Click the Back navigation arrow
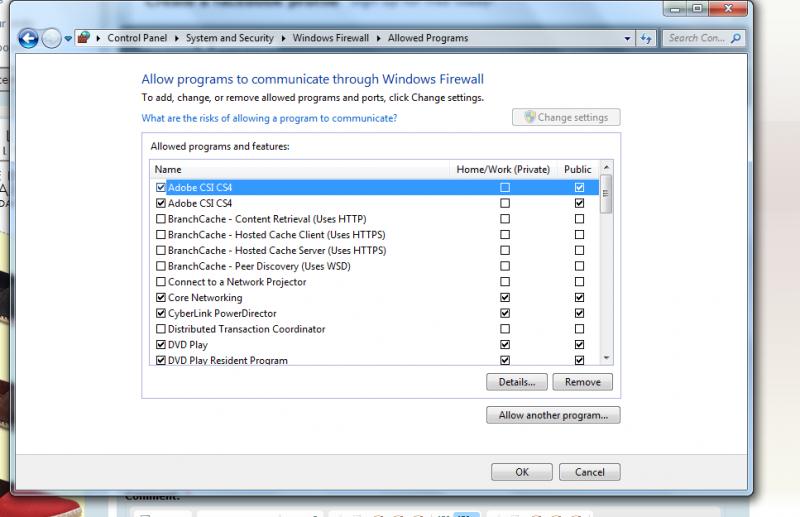Screen dimensions: 800x517 tap(29, 39)
